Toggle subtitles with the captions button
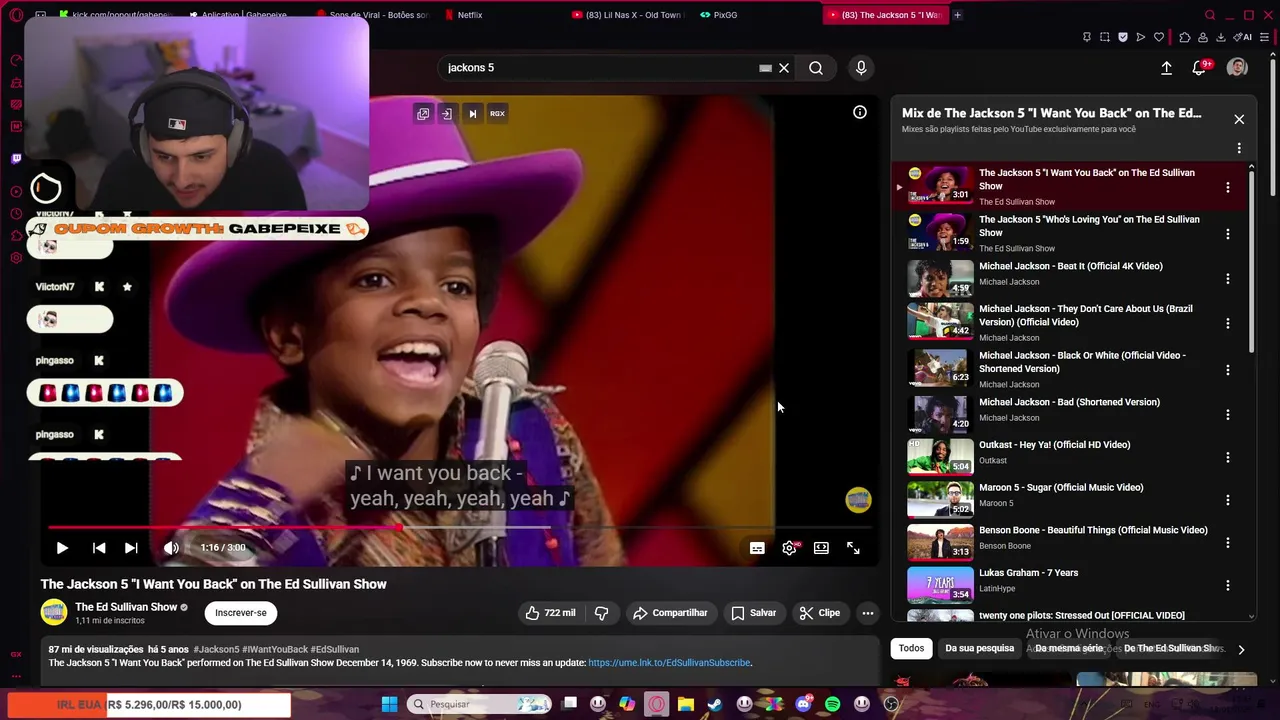Screen dimensions: 1280x720 pyautogui.click(x=757, y=548)
